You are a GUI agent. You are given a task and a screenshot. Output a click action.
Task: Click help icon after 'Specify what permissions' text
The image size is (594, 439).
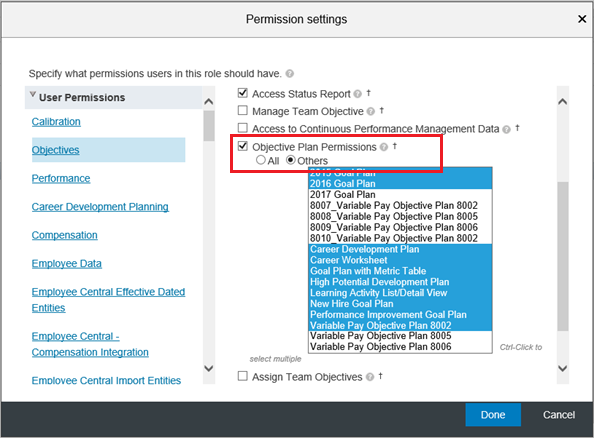click(289, 73)
